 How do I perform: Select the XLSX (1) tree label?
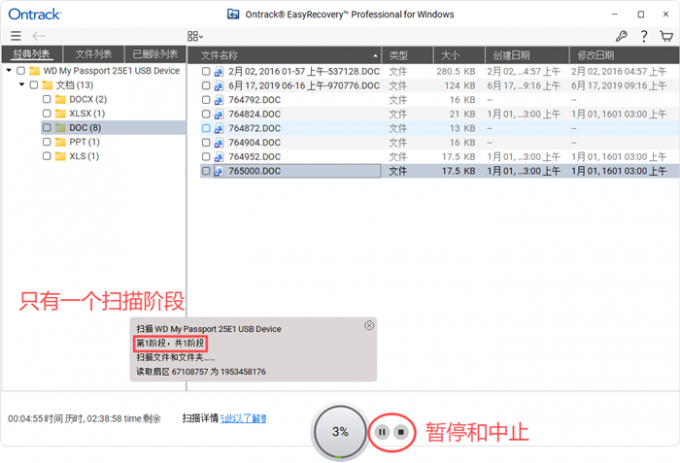click(87, 114)
